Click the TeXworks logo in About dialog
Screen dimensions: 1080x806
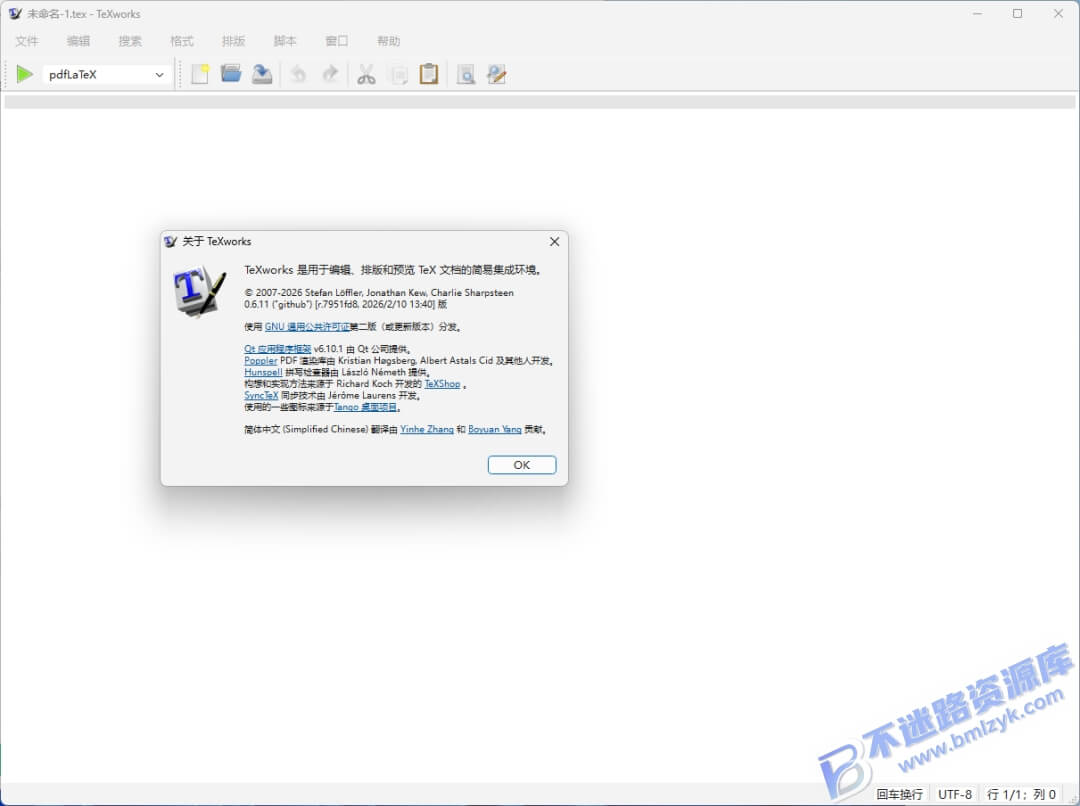click(x=199, y=291)
